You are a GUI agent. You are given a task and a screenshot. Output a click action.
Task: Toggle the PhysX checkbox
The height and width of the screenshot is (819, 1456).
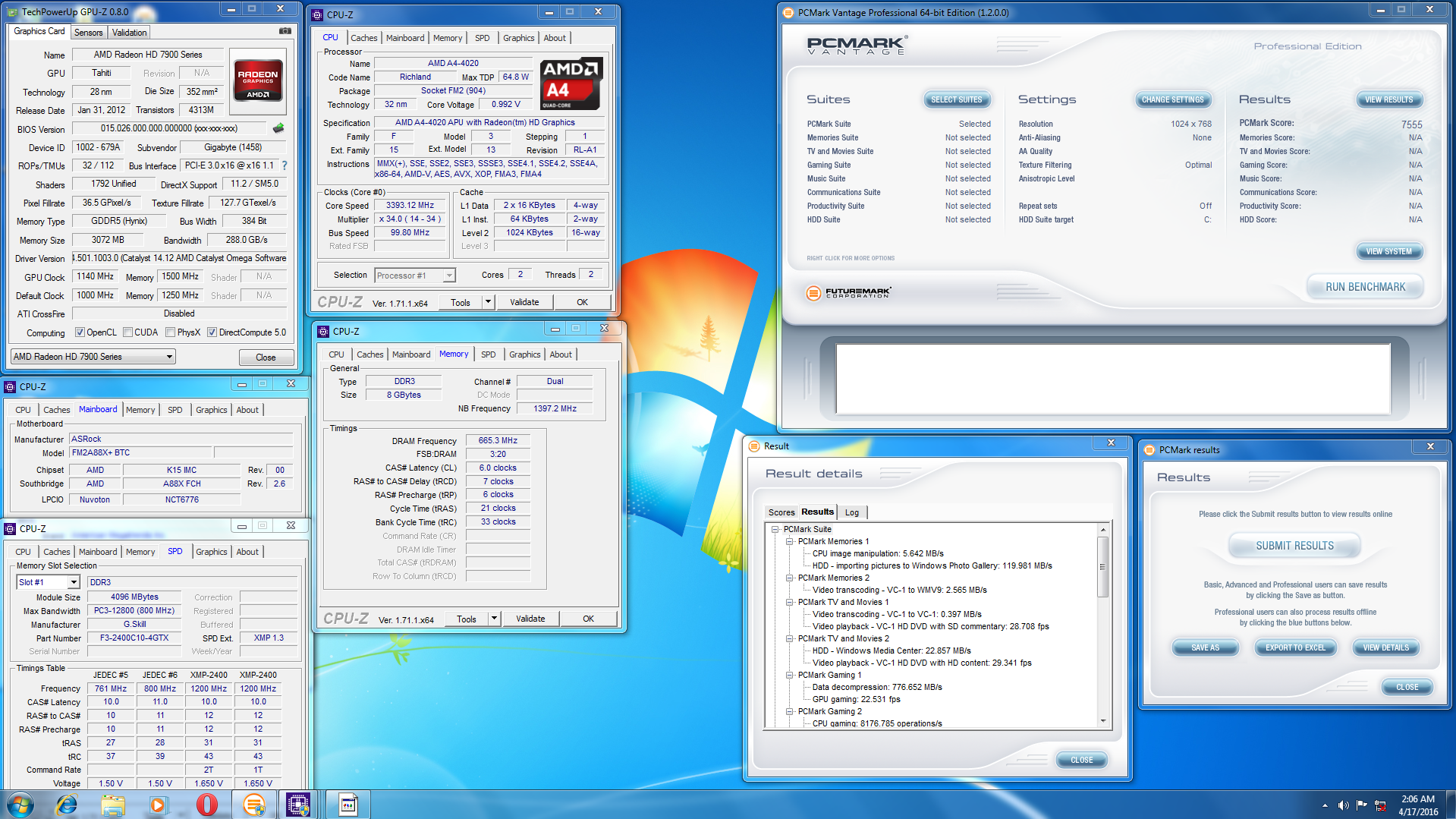[171, 332]
